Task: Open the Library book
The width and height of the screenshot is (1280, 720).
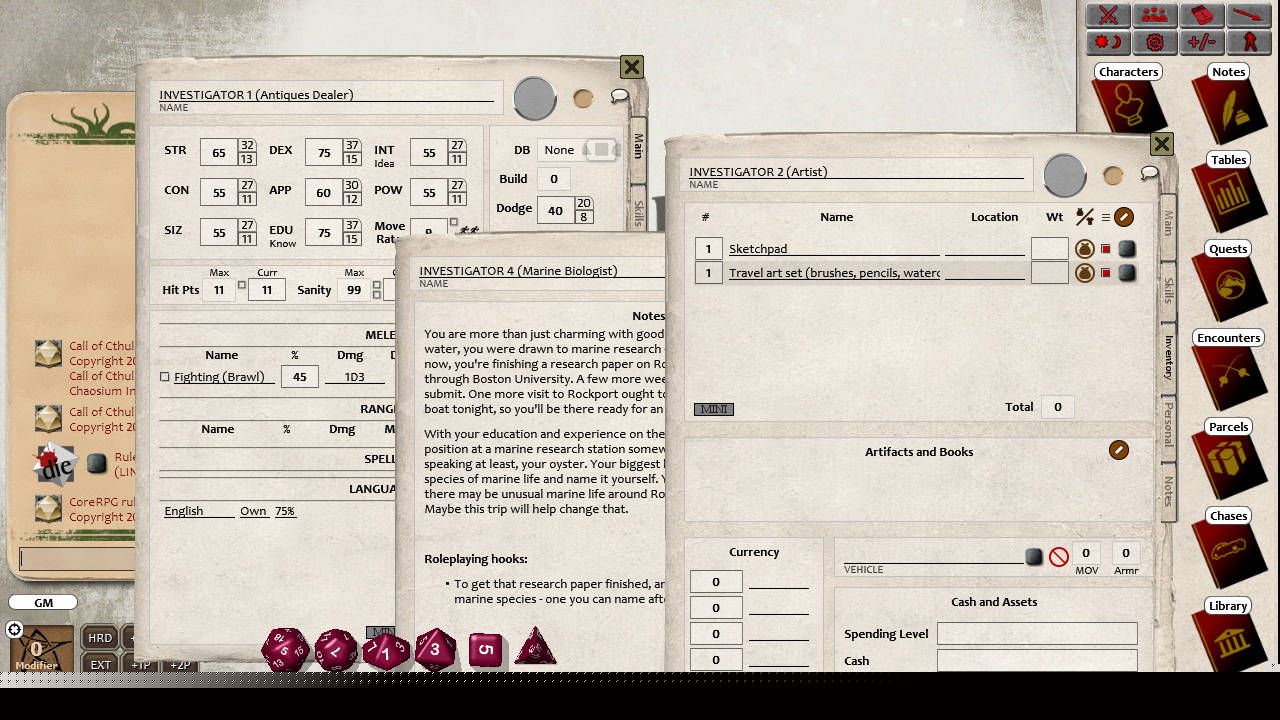Action: coord(1228,635)
